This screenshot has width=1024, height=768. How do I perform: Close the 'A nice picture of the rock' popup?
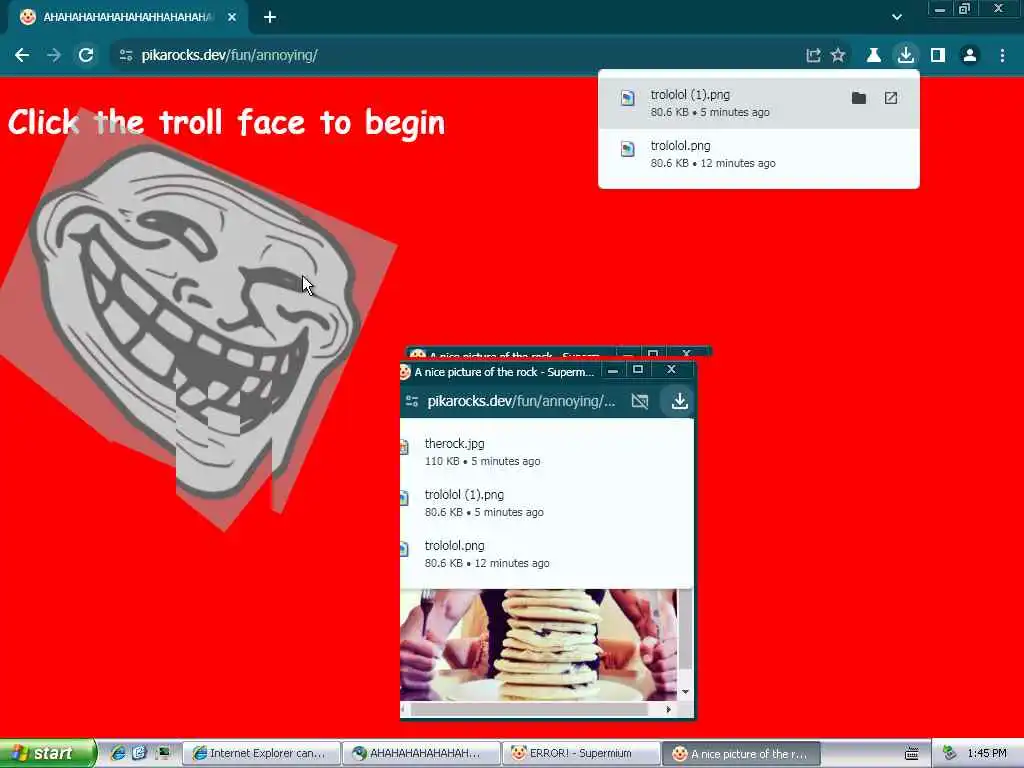[x=671, y=370]
